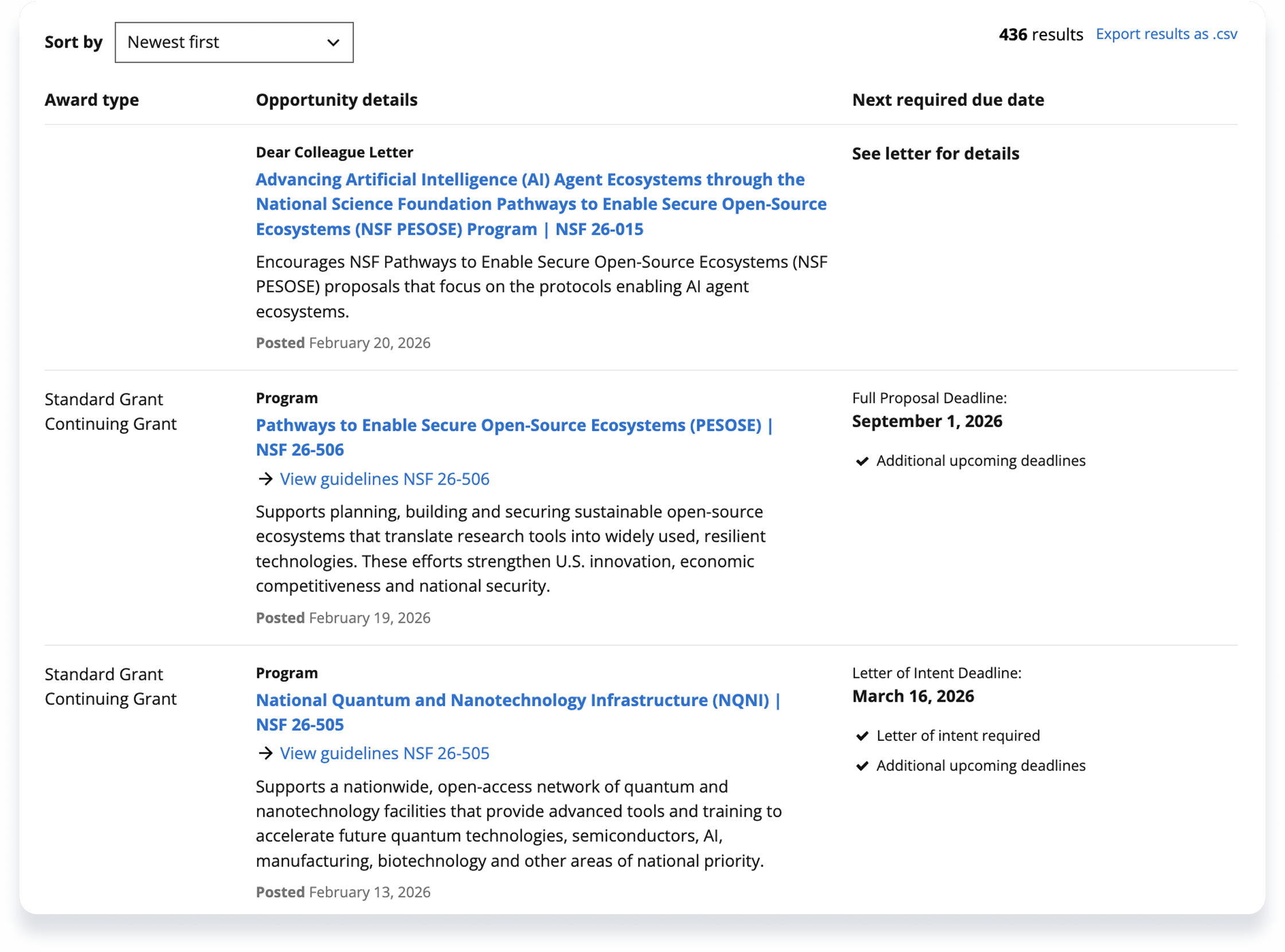Click View guidelines NSF 26-505 link

click(x=384, y=753)
